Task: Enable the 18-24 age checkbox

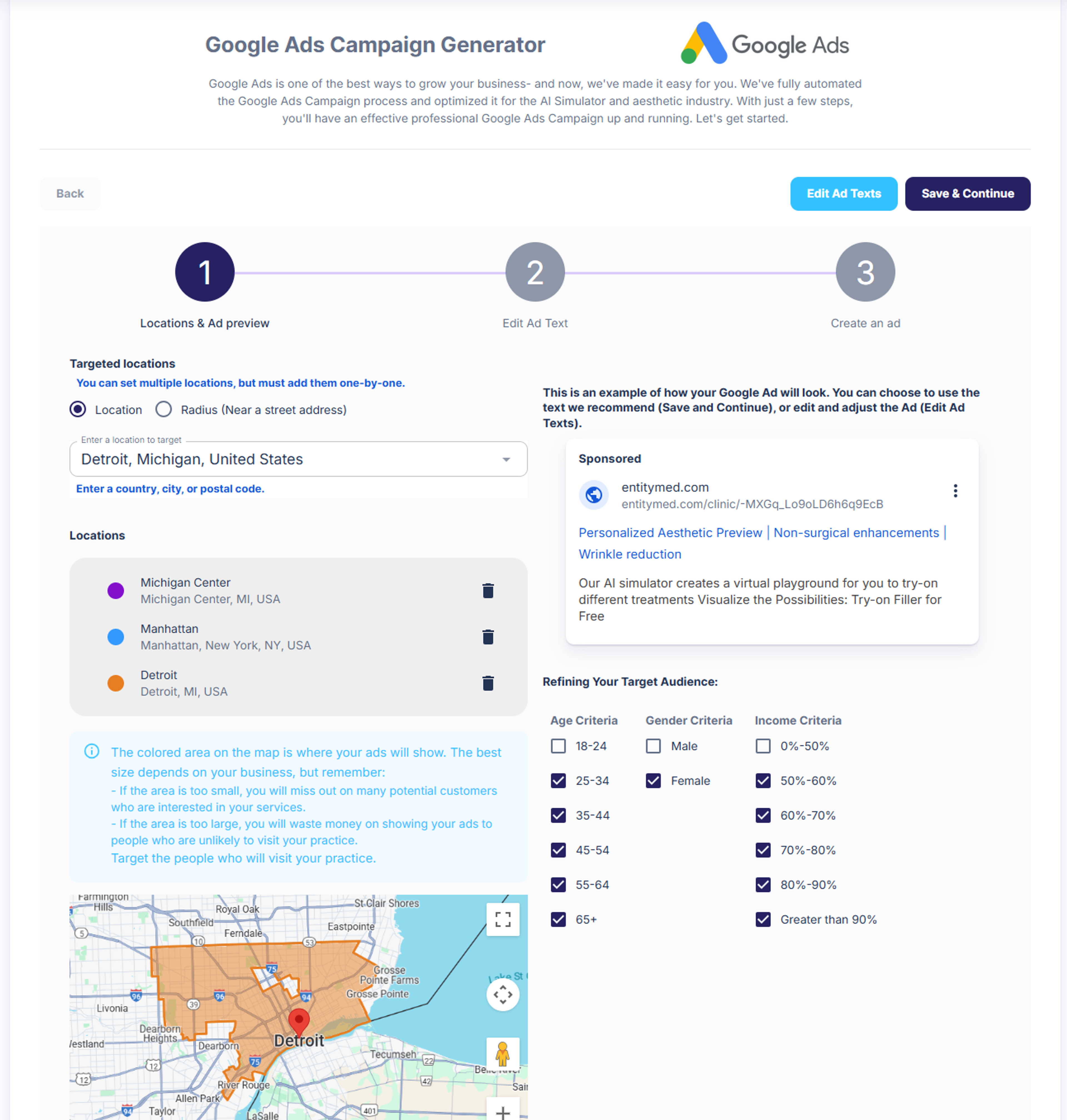Action: [x=558, y=746]
